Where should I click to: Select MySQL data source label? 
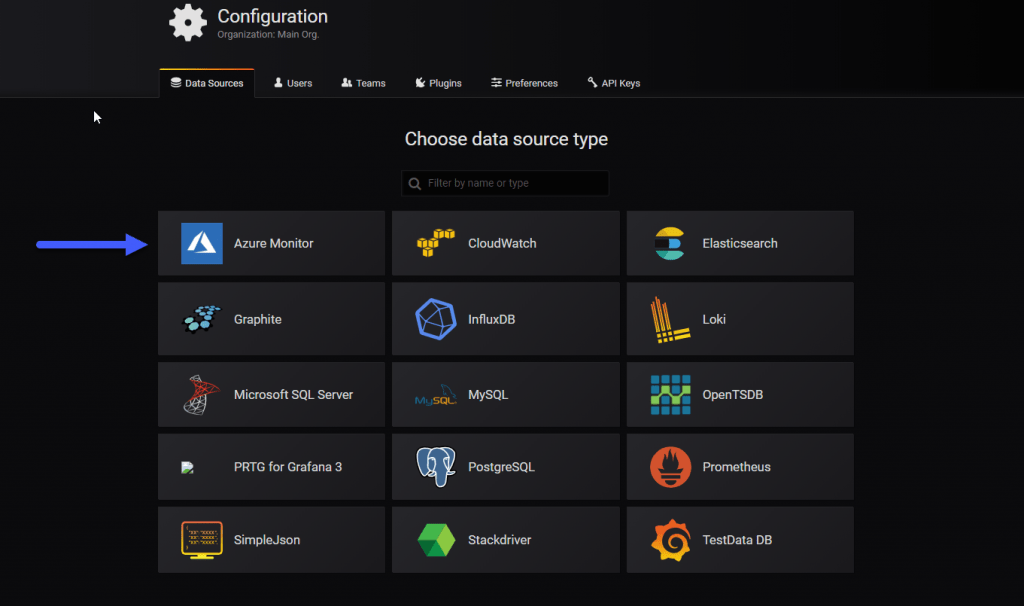point(488,395)
